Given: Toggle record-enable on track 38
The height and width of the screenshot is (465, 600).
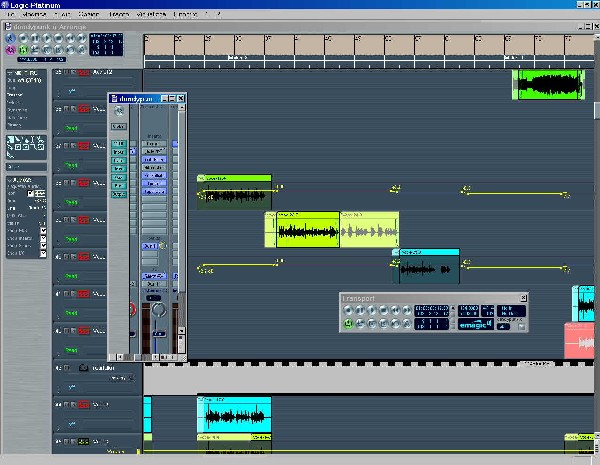Looking at the screenshot, I should coord(84,183).
